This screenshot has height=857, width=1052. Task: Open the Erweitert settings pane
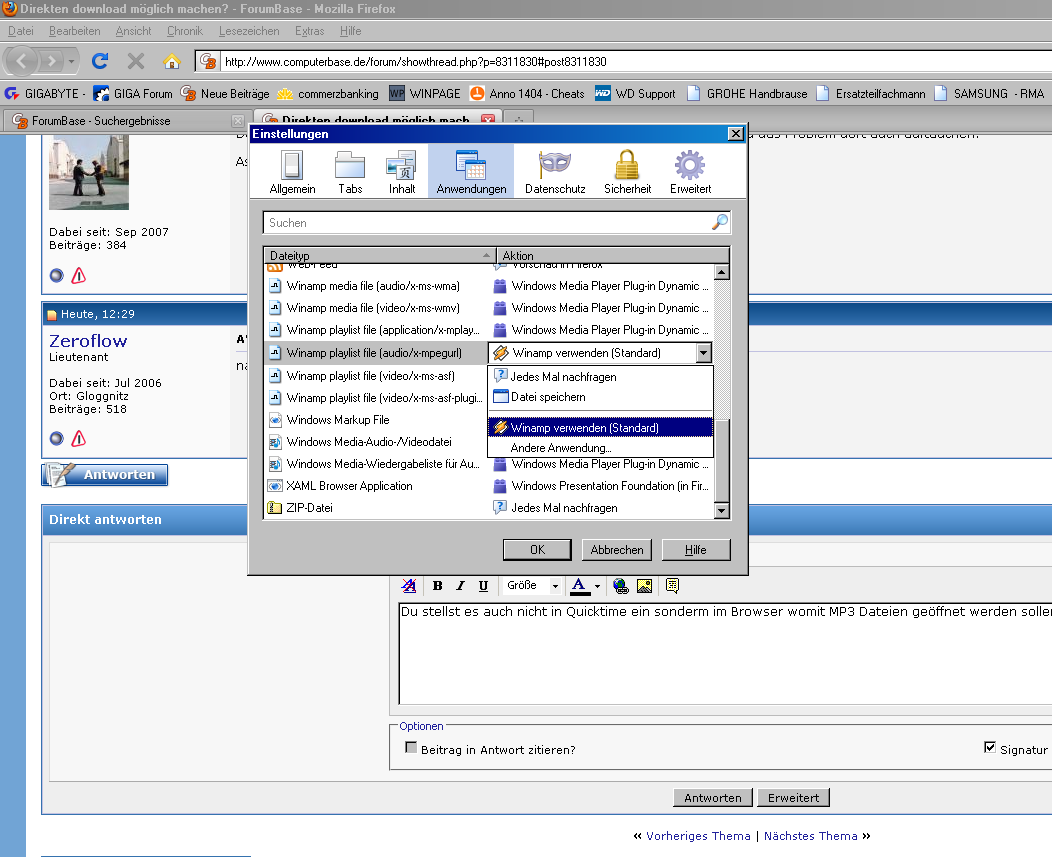690,172
